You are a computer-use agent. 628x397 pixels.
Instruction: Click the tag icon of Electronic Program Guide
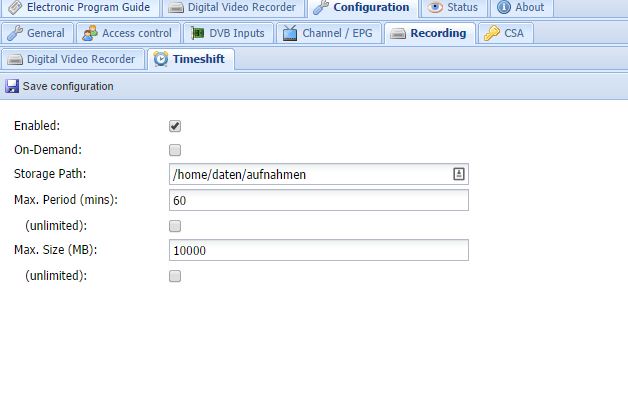(x=14, y=7)
